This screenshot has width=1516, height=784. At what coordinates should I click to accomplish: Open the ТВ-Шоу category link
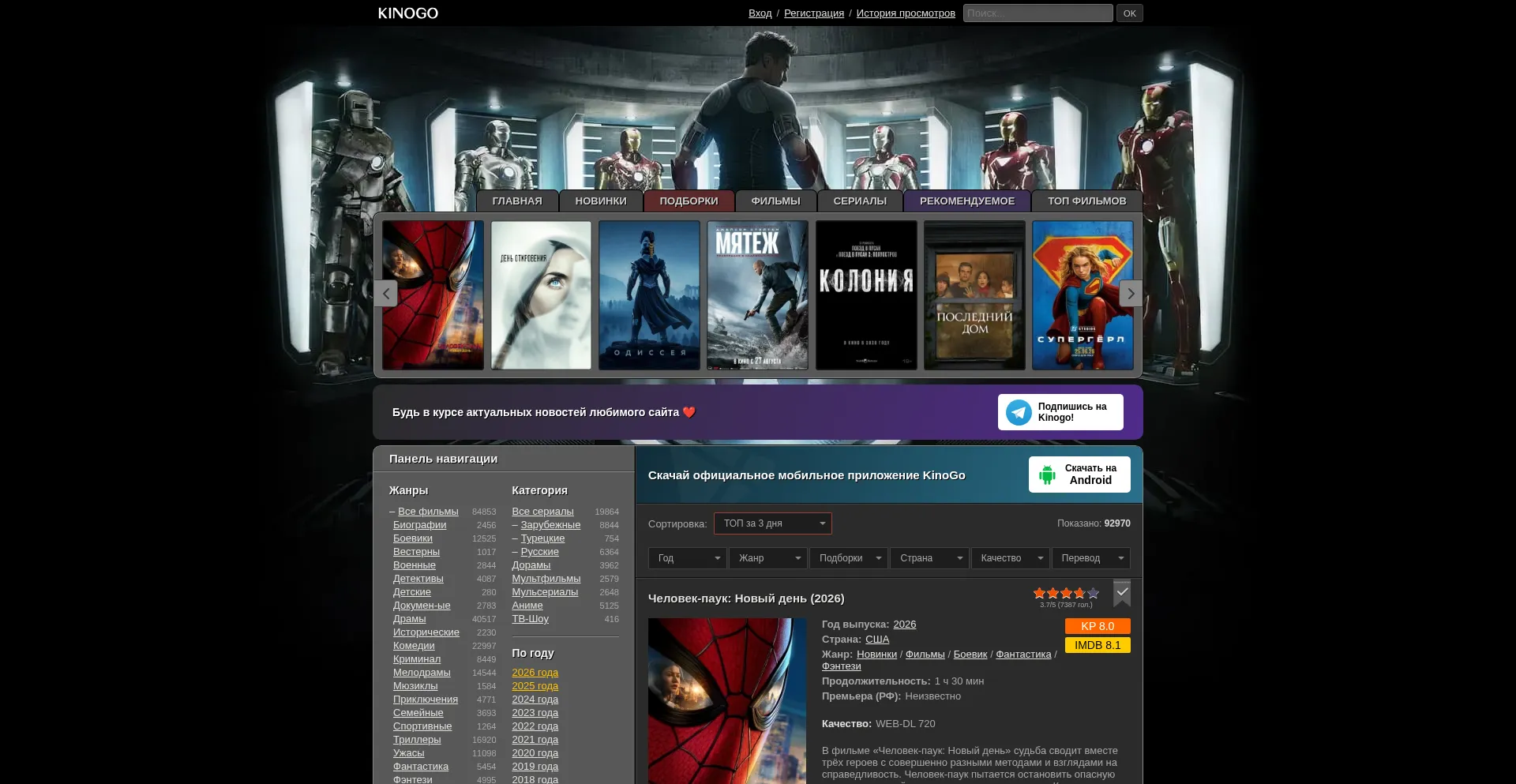[x=530, y=619]
